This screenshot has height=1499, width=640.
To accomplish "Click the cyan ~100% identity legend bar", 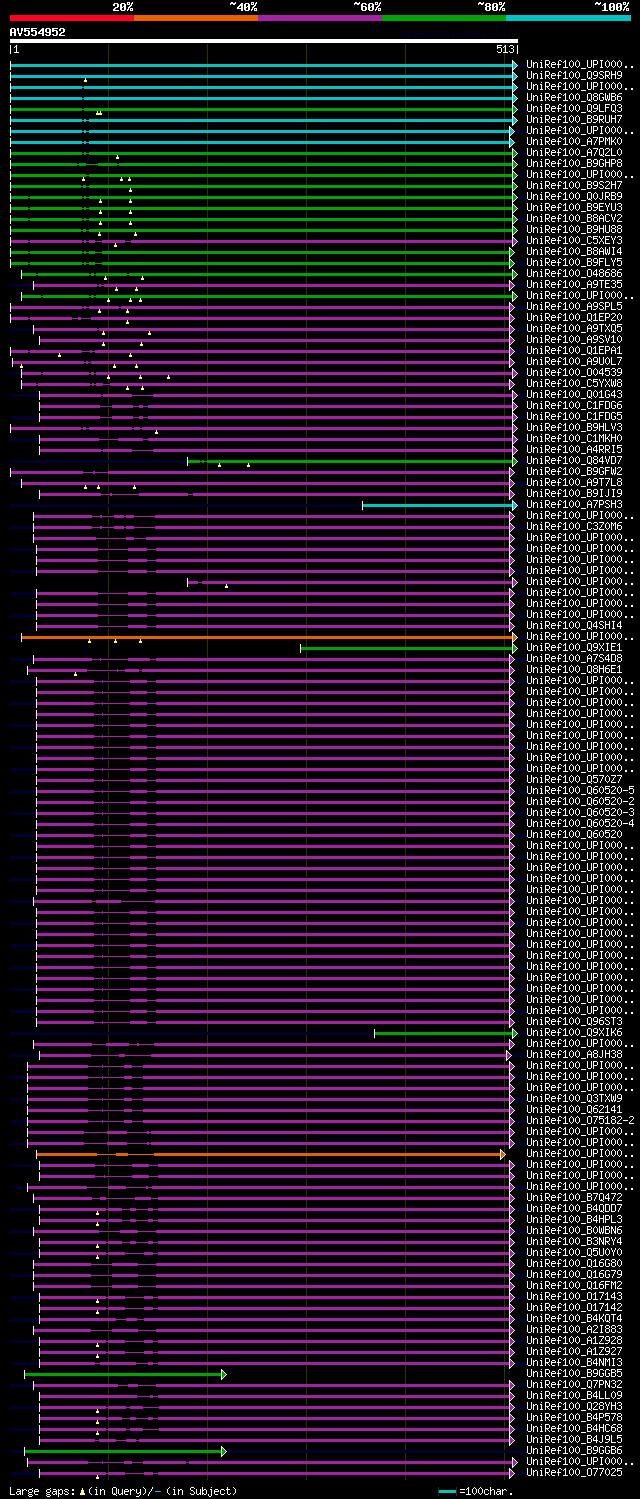I will 568,18.
